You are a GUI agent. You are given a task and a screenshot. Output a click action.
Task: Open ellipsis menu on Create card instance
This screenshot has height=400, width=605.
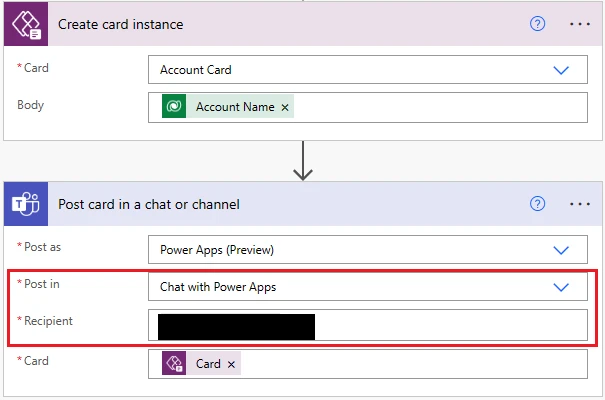point(580,24)
